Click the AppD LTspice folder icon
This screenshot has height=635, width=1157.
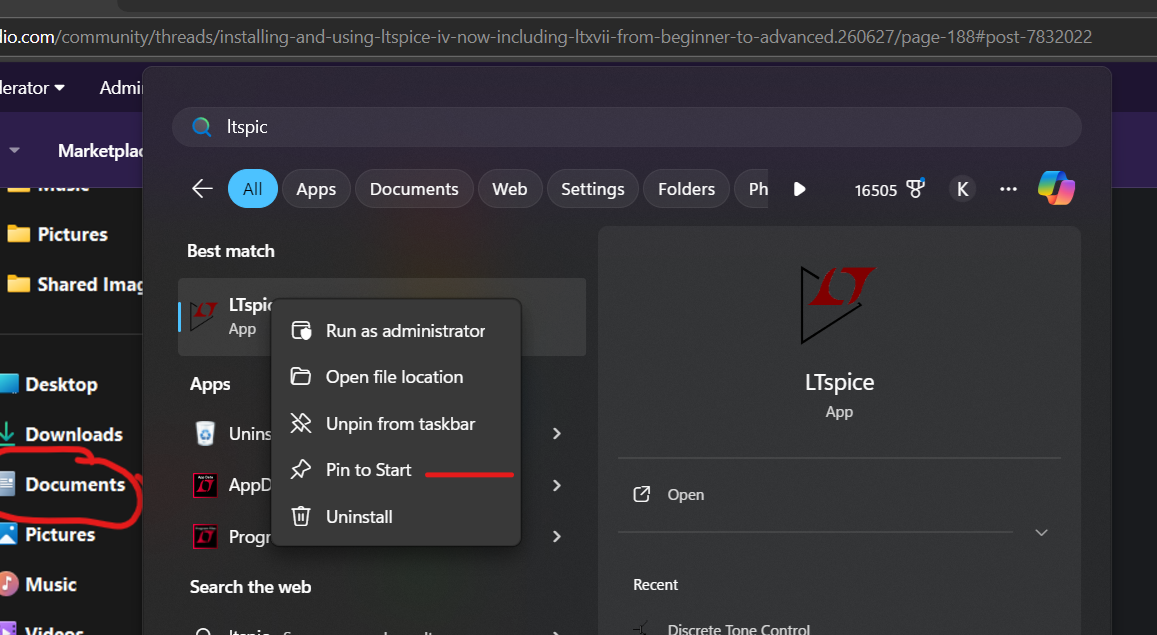[x=205, y=485]
